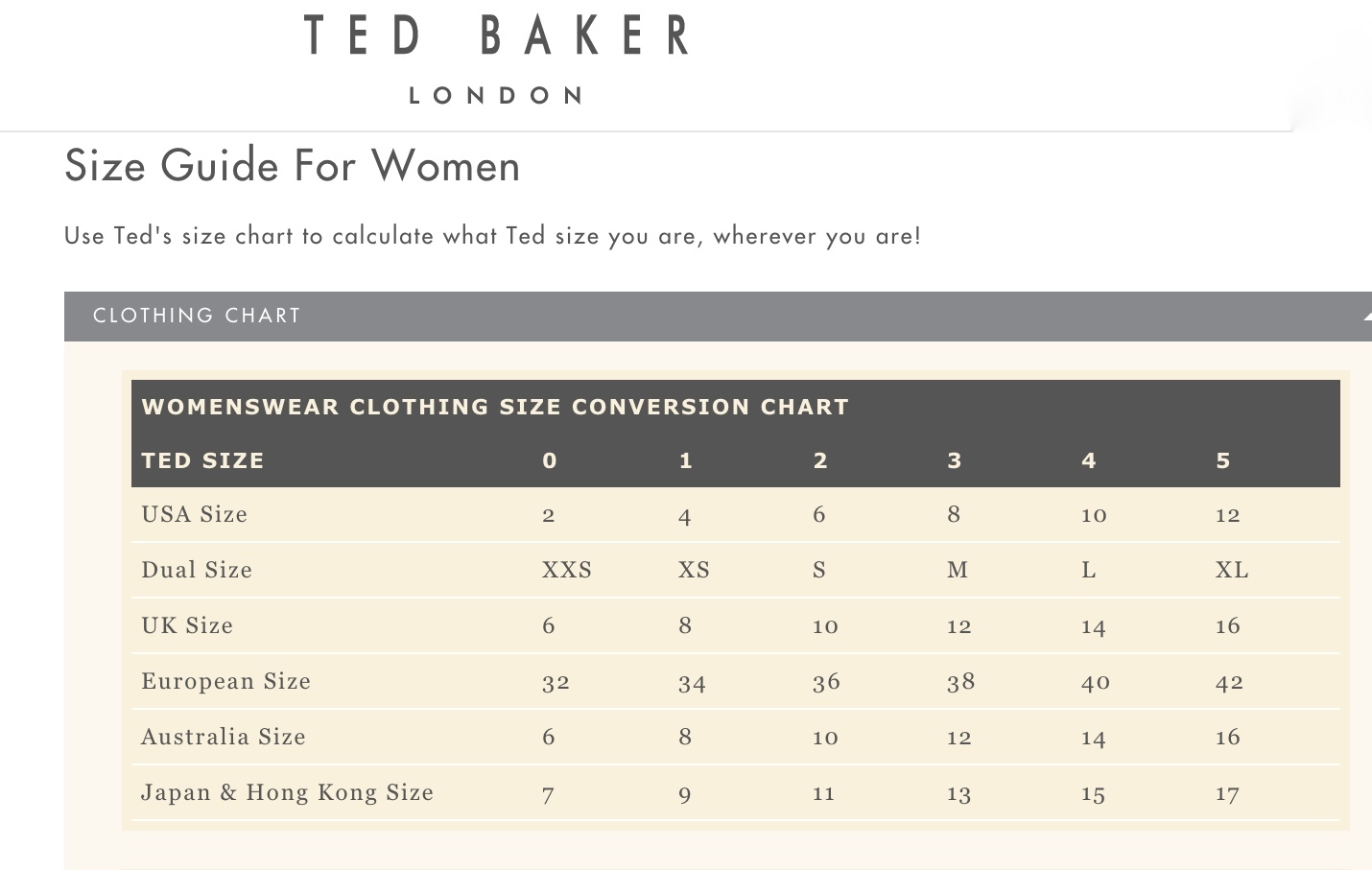This screenshot has height=870, width=1372.
Task: Select the USA Size row label
Action: click(194, 515)
